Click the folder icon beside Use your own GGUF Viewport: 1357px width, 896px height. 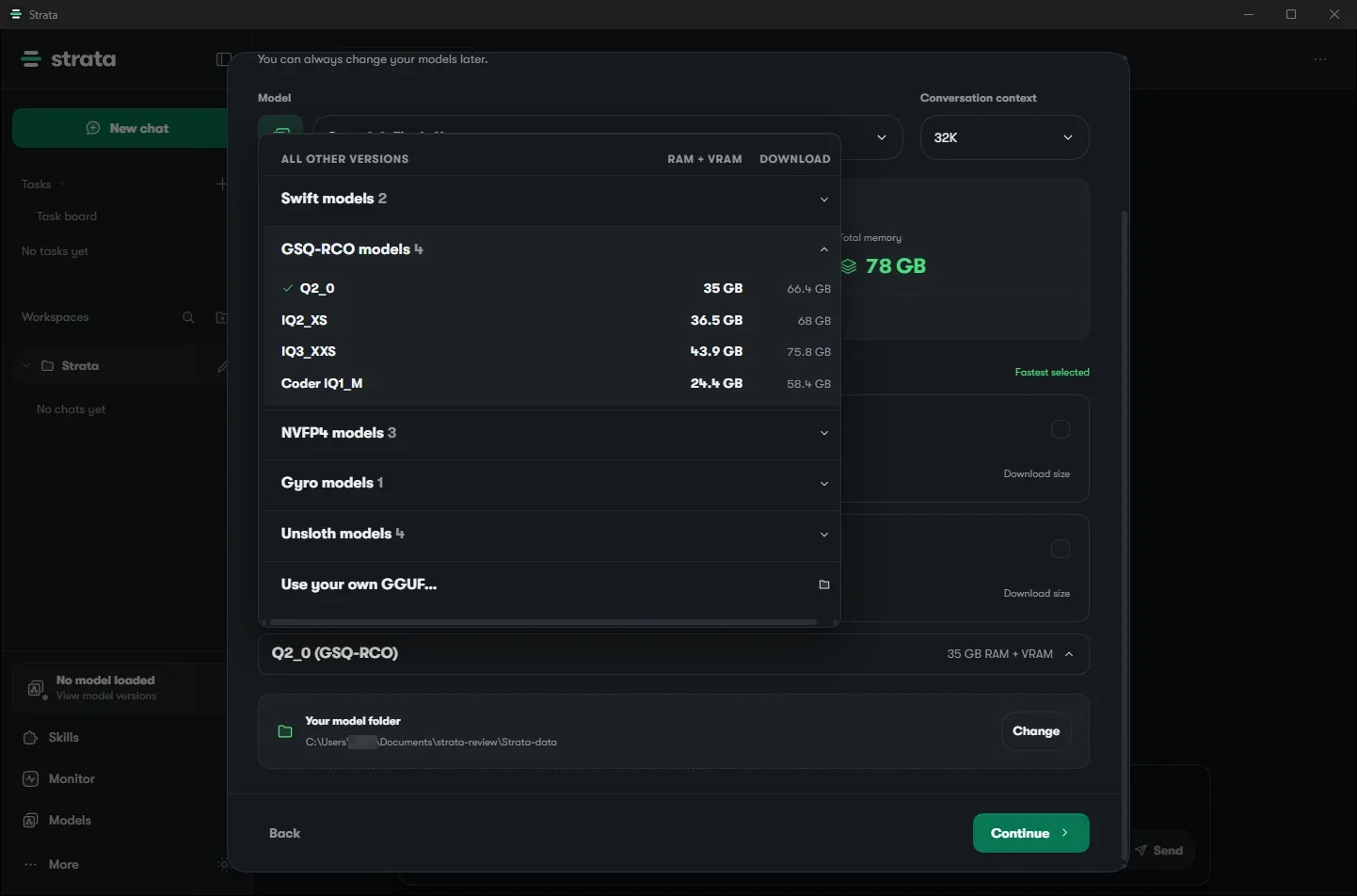tap(824, 584)
